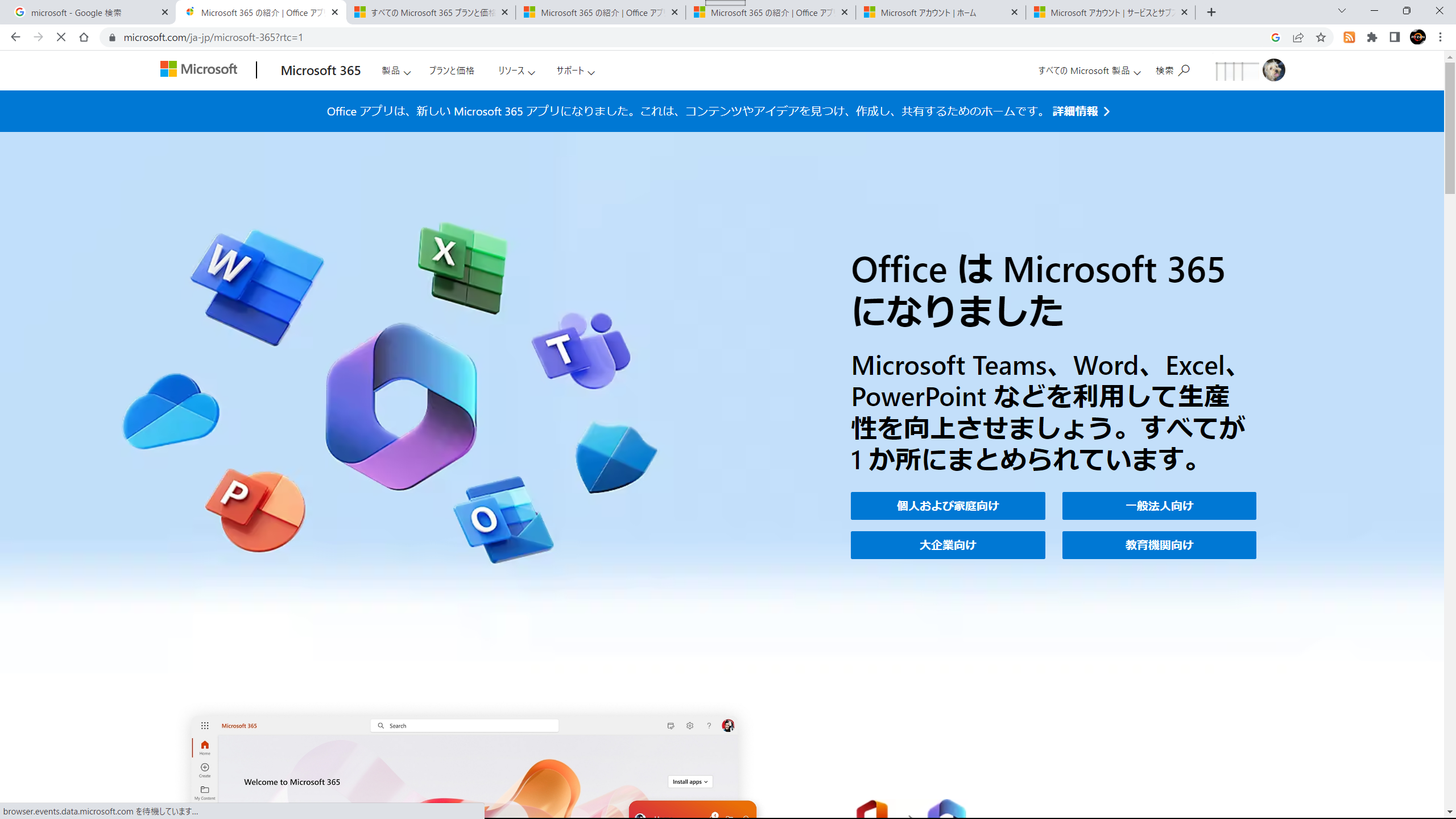The image size is (1456, 819).
Task: Click the Excel app icon in hero image
Action: point(462,268)
